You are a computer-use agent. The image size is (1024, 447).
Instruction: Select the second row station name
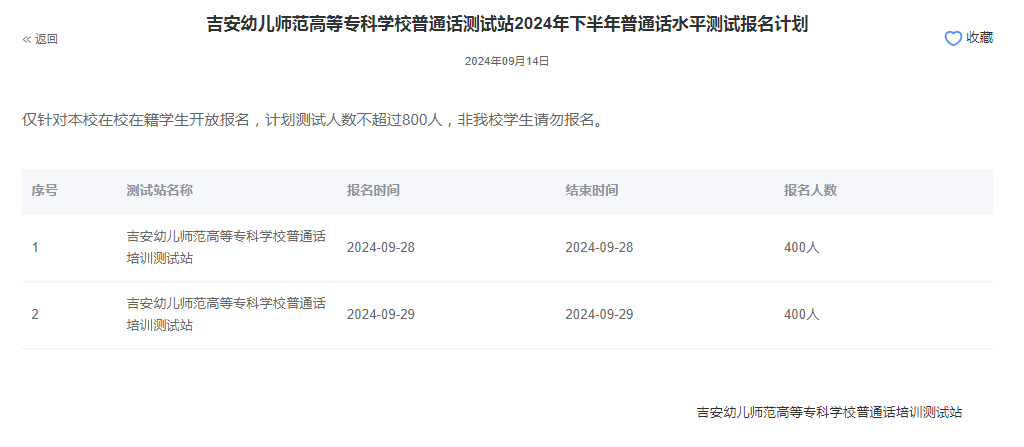click(x=226, y=314)
